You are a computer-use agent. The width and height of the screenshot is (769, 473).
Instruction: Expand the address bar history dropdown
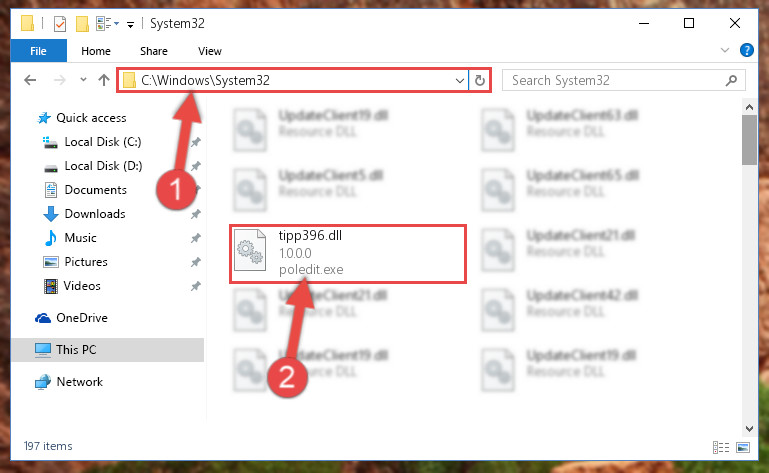[460, 80]
